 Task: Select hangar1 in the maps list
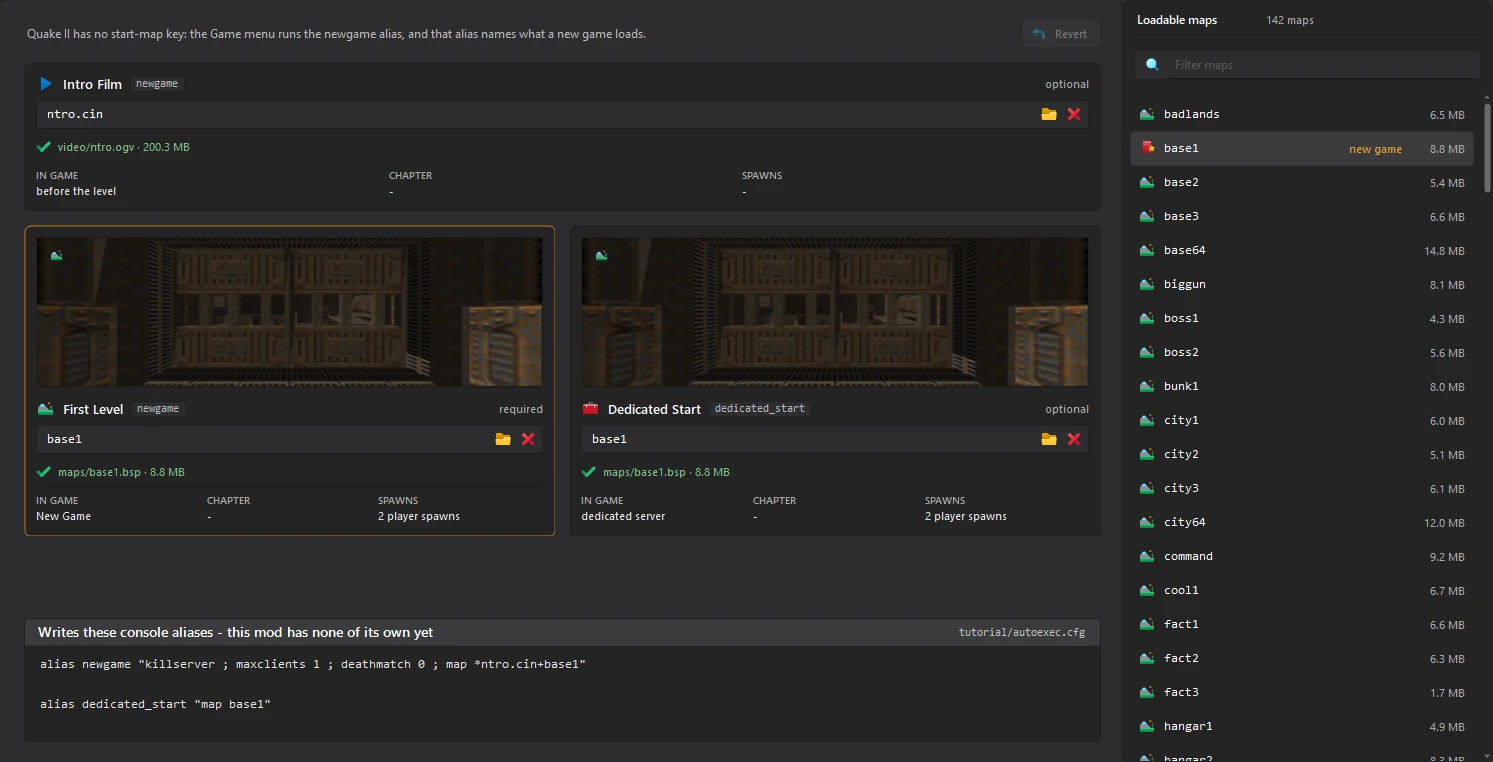click(1302, 726)
